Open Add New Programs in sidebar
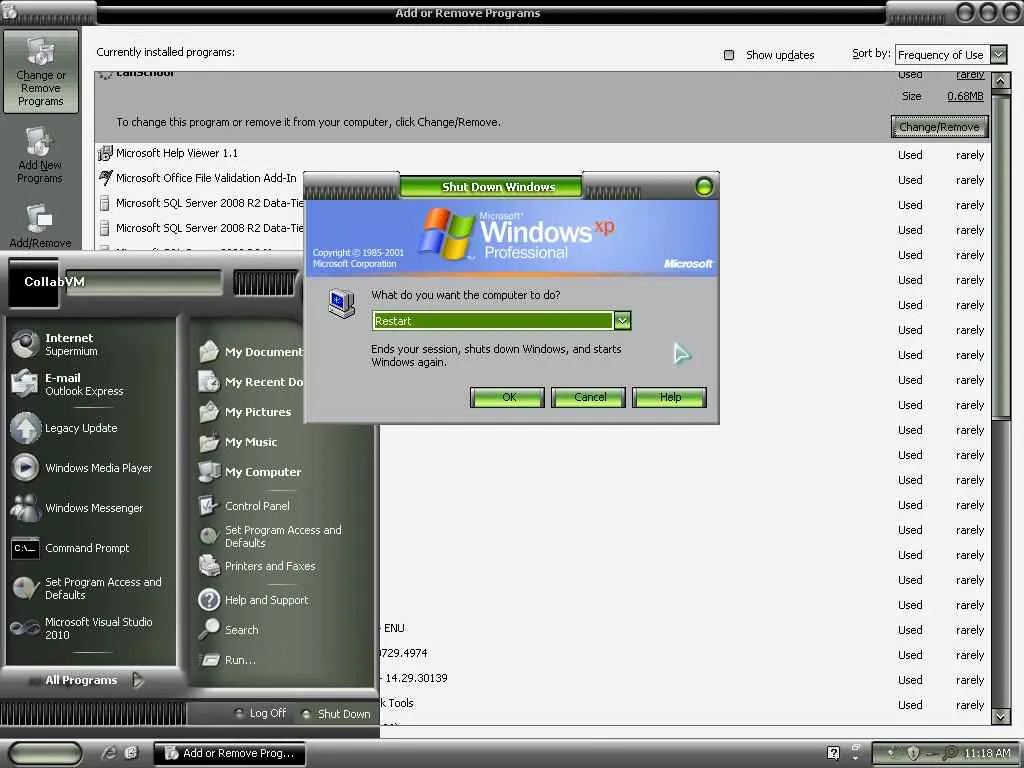The image size is (1024, 768). [x=39, y=155]
